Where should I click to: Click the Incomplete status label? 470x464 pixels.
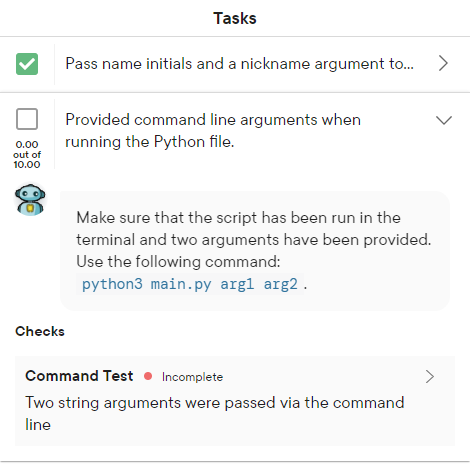point(192,377)
